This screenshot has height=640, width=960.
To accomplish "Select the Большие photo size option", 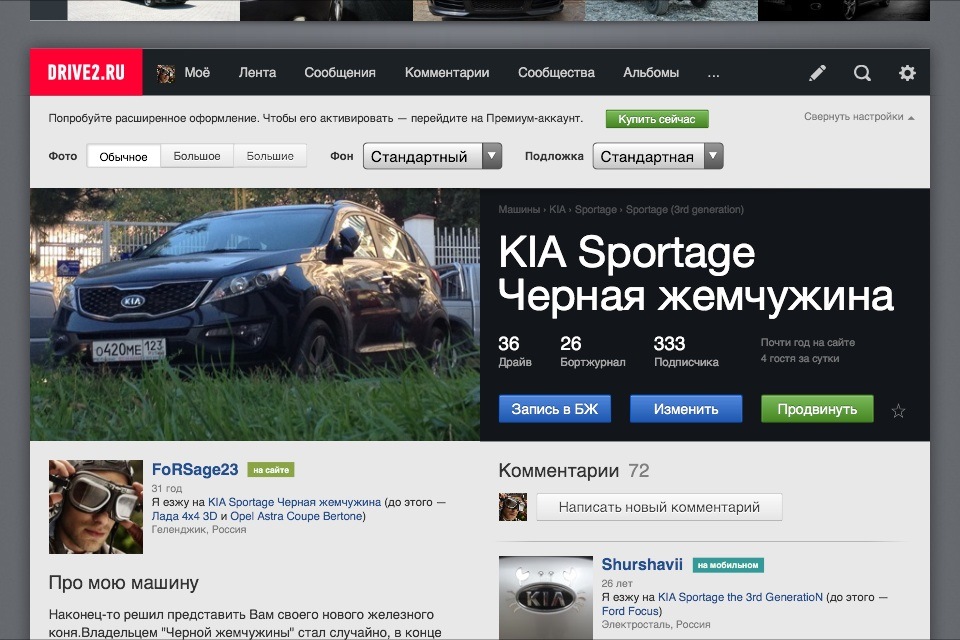I will point(270,156).
